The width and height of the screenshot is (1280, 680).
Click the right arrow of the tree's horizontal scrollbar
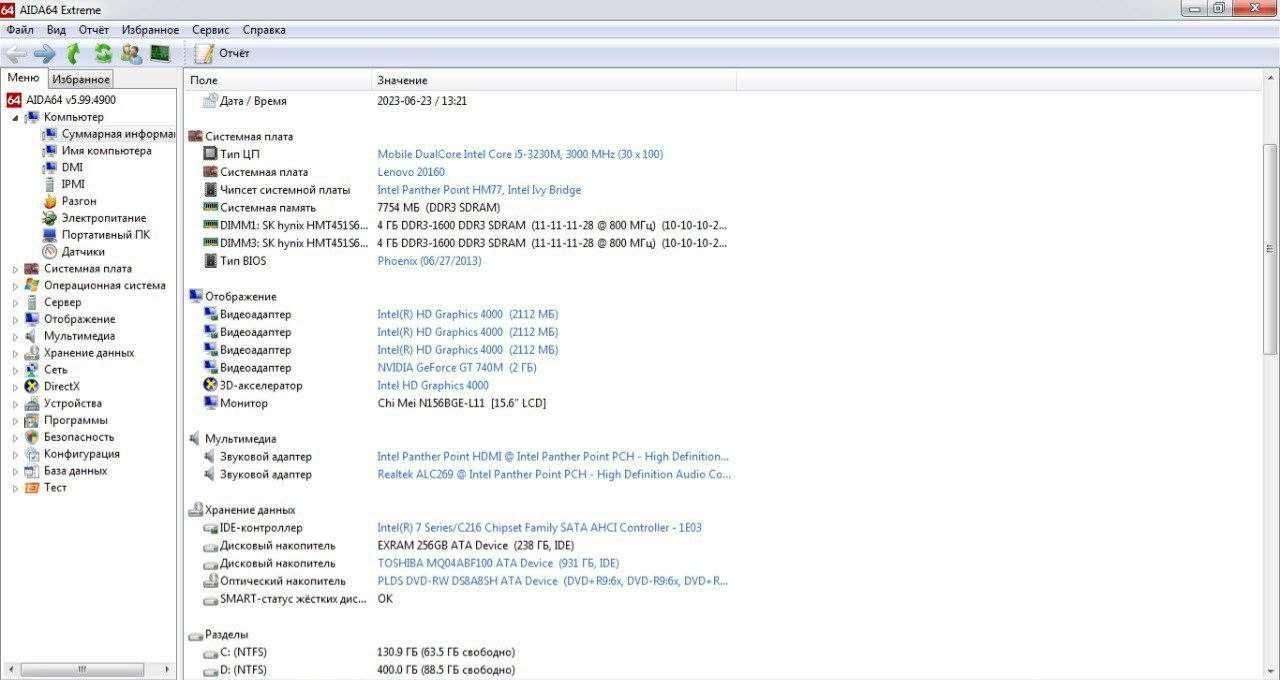[168, 669]
